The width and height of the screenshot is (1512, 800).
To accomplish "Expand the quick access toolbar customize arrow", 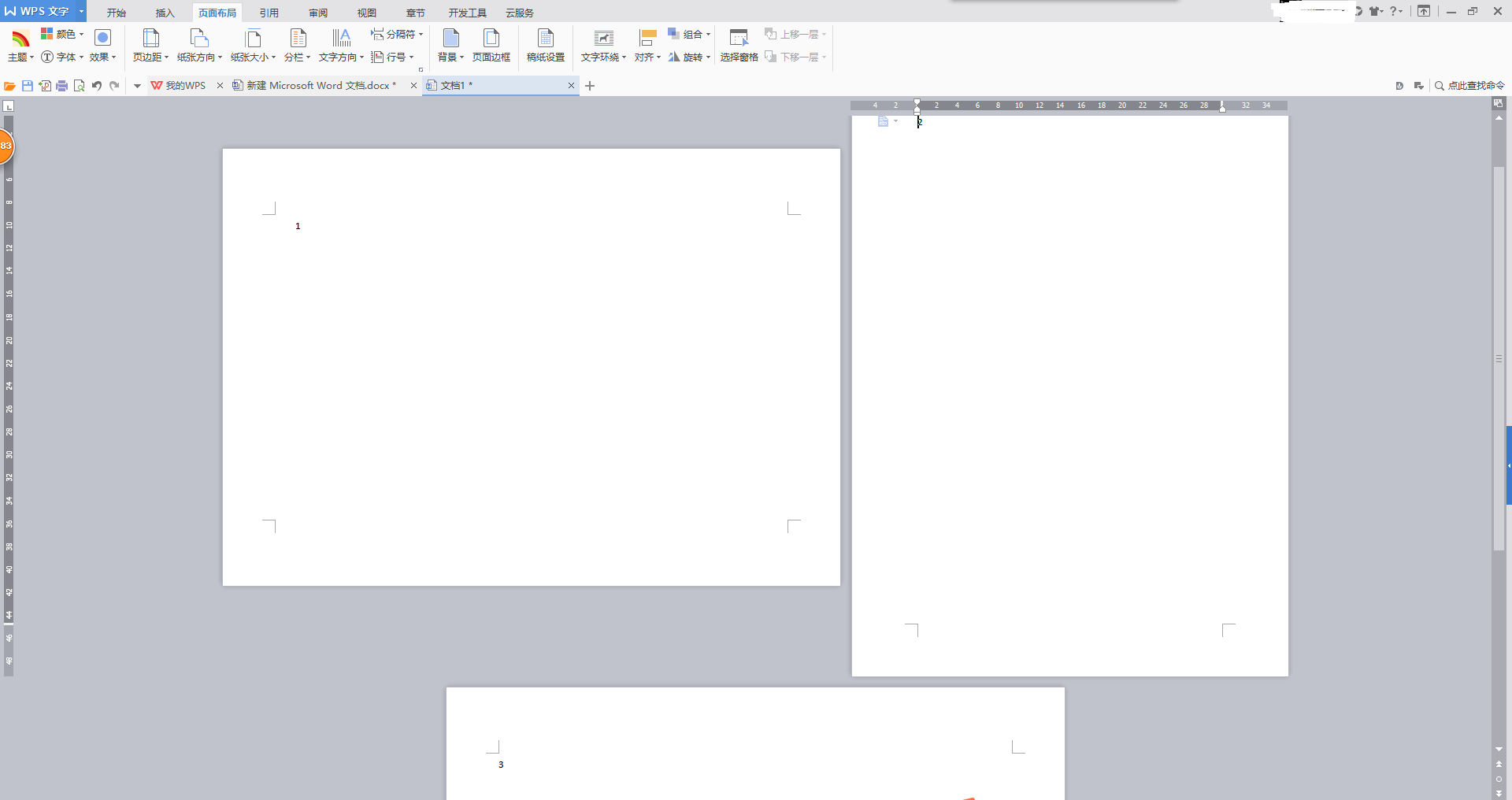I will [x=137, y=86].
